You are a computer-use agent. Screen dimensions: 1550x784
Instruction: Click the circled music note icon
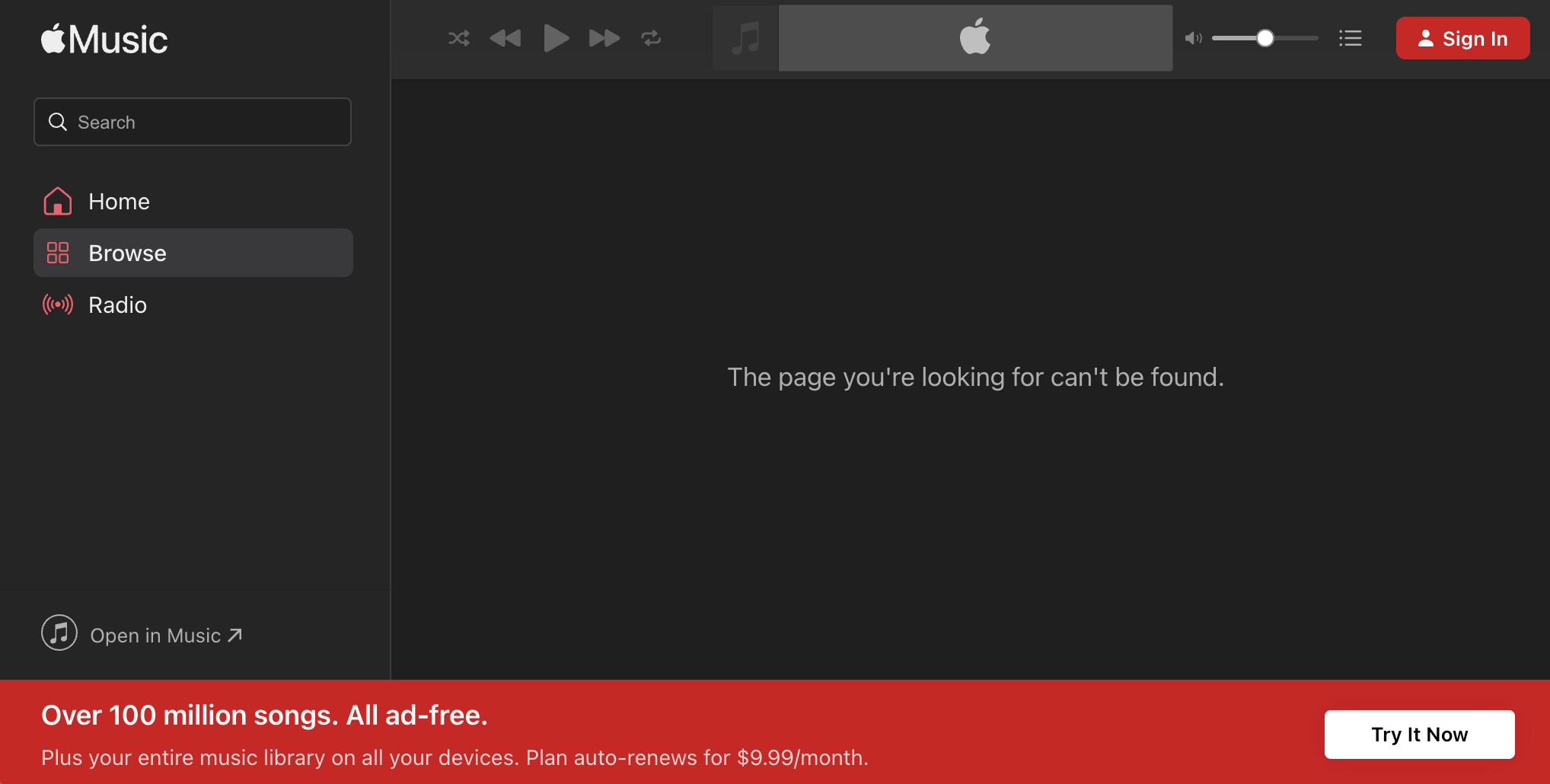(59, 633)
